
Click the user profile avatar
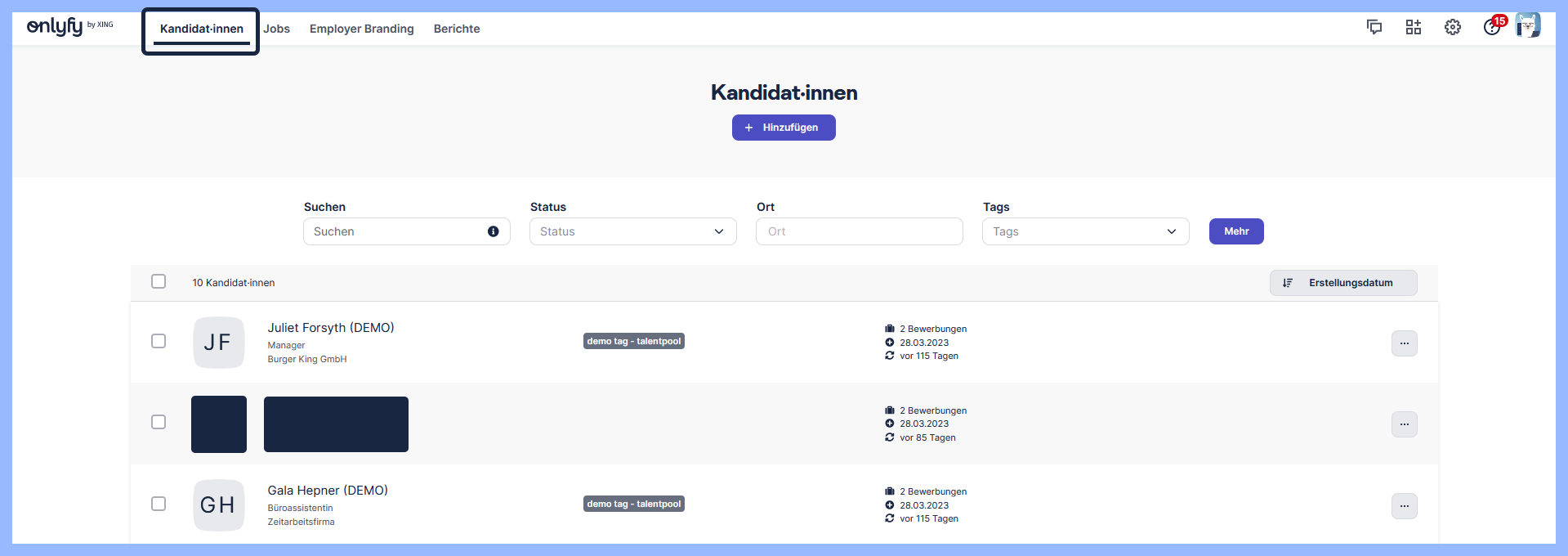point(1528,25)
